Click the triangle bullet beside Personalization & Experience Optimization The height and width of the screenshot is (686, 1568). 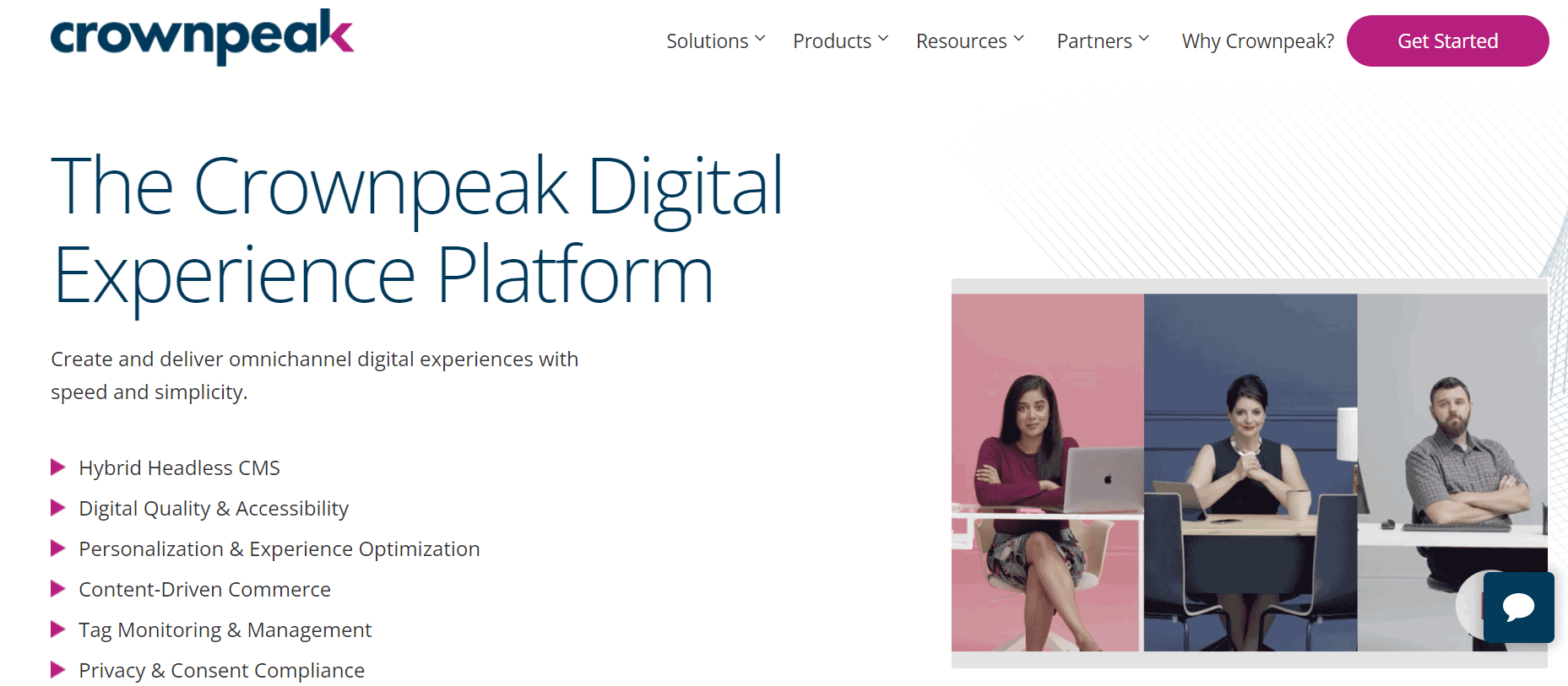point(58,548)
